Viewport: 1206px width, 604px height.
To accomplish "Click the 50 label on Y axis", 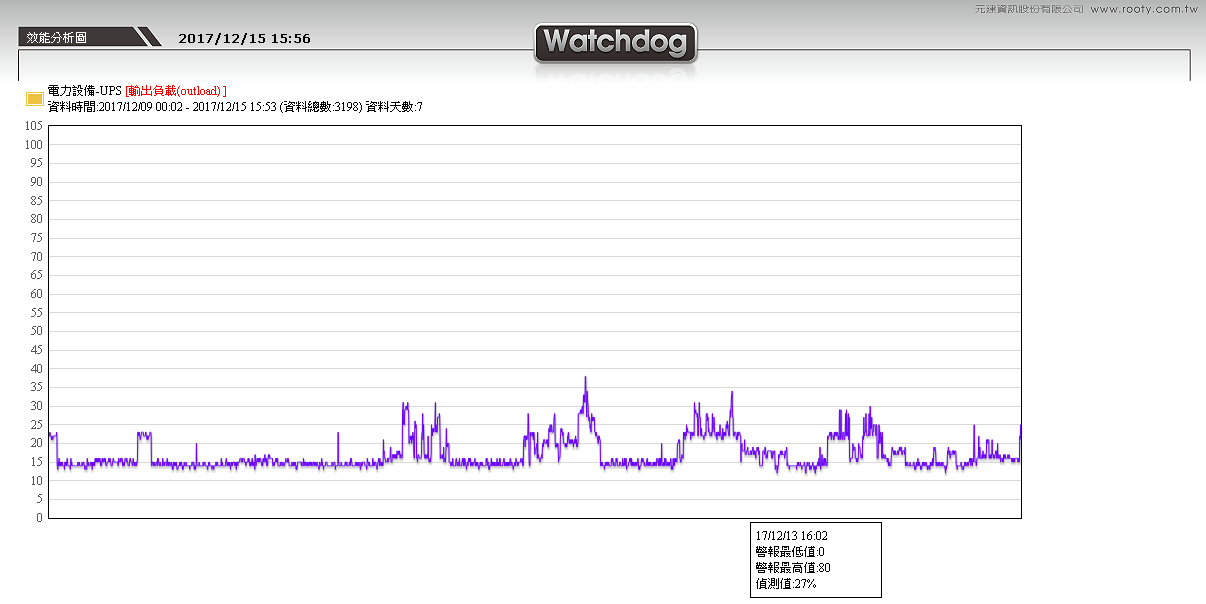I will [x=36, y=331].
